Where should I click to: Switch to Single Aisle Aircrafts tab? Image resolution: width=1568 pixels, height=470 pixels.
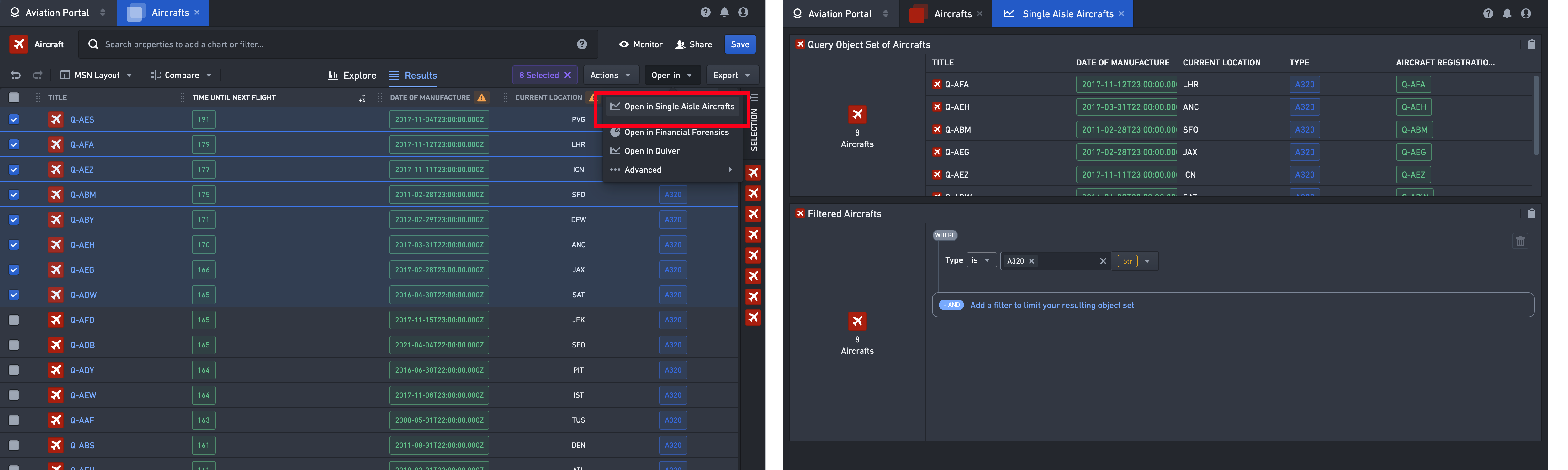[x=1062, y=13]
